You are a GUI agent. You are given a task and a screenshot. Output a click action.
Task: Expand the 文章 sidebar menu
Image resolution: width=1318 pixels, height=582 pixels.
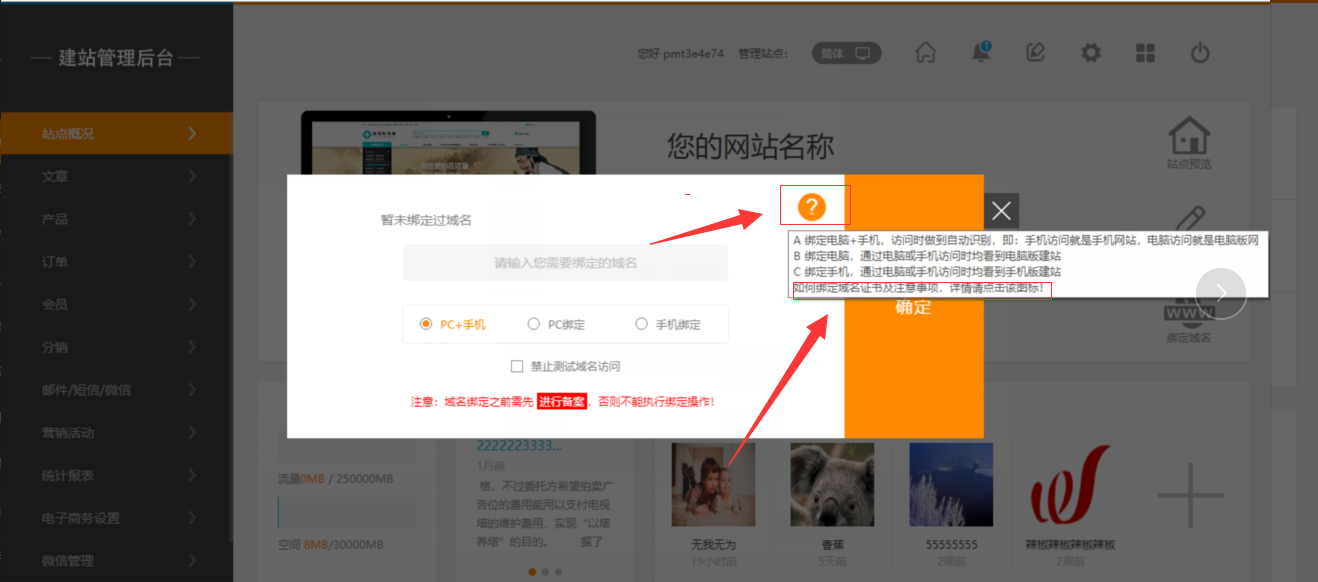pyautogui.click(x=116, y=177)
